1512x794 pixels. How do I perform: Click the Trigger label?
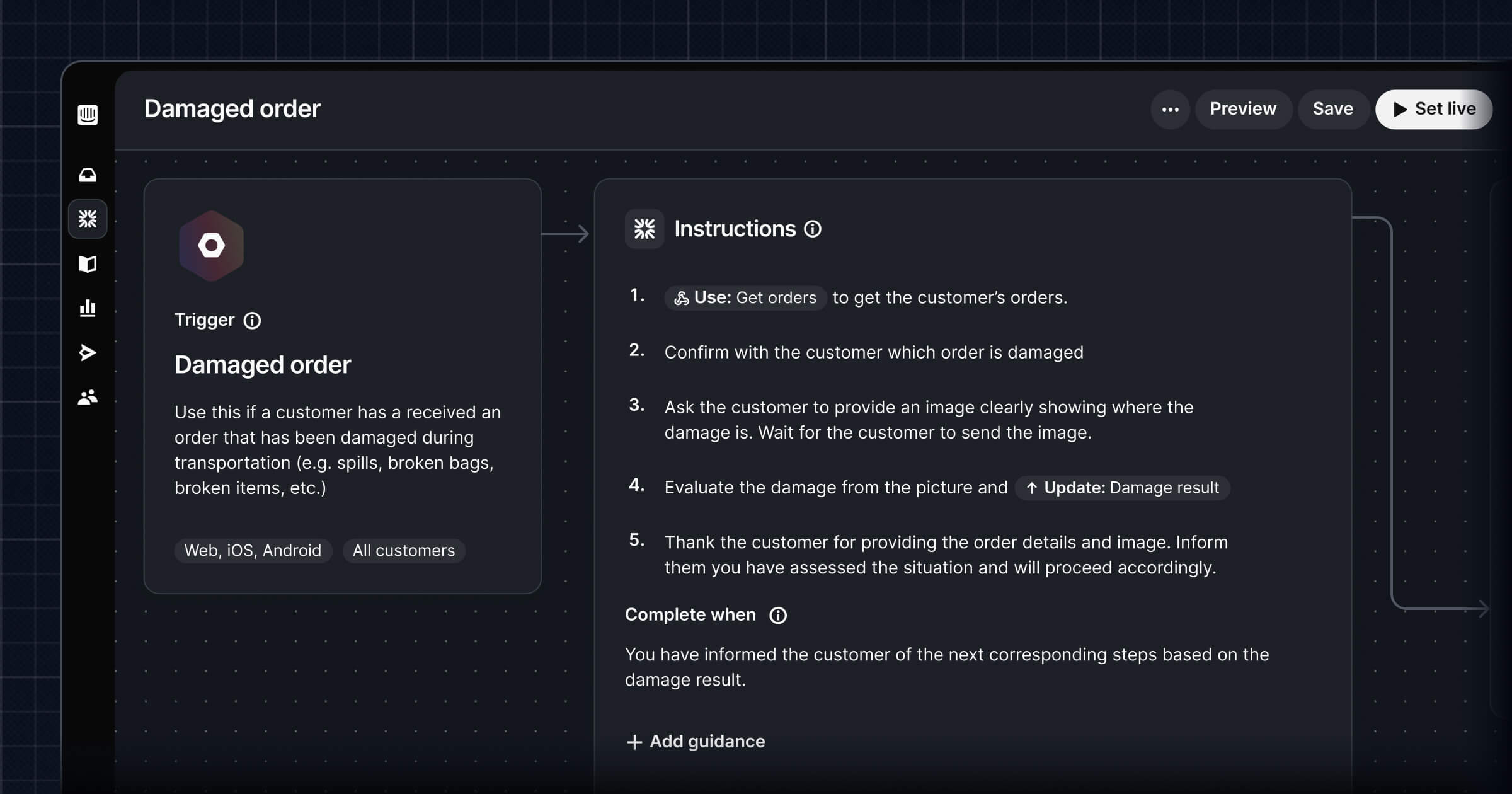click(205, 320)
